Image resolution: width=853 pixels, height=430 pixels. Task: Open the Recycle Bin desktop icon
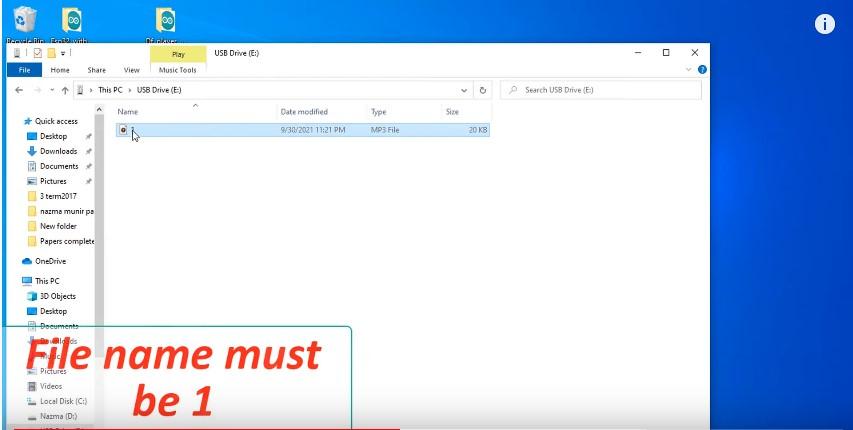pyautogui.click(x=25, y=24)
